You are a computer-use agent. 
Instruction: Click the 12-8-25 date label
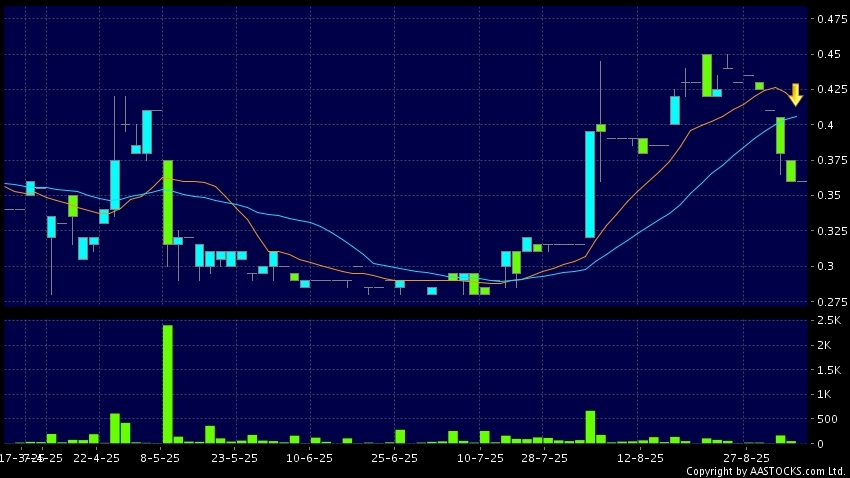click(640, 458)
